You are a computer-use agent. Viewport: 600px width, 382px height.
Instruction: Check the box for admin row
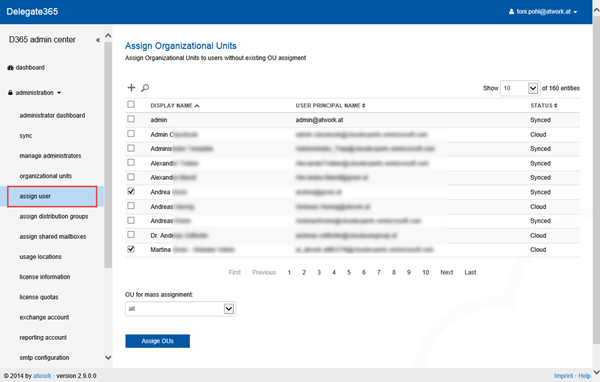(131, 119)
